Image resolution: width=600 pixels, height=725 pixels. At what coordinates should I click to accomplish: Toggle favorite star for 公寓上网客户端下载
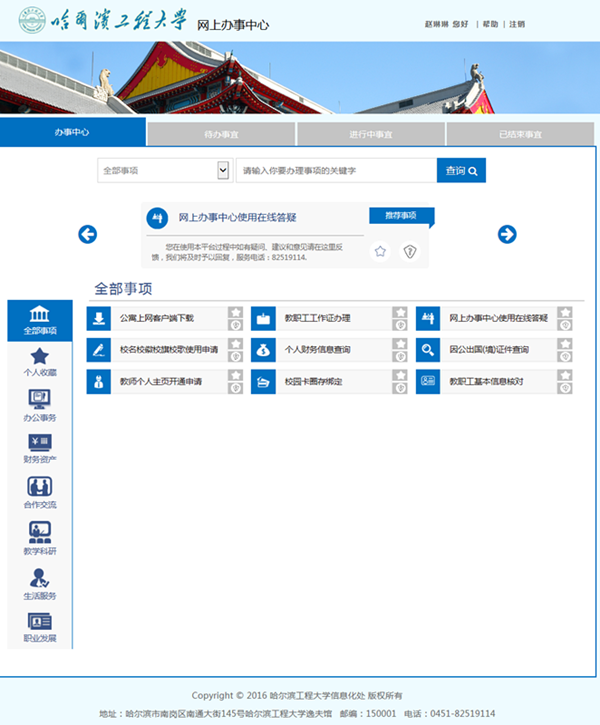[236, 313]
